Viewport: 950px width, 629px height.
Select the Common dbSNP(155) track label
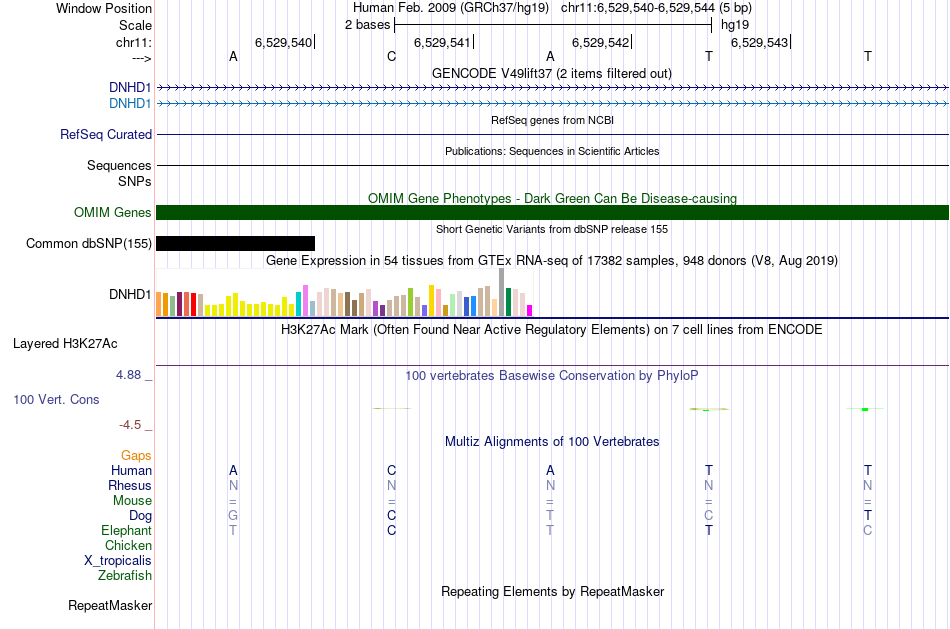point(88,244)
